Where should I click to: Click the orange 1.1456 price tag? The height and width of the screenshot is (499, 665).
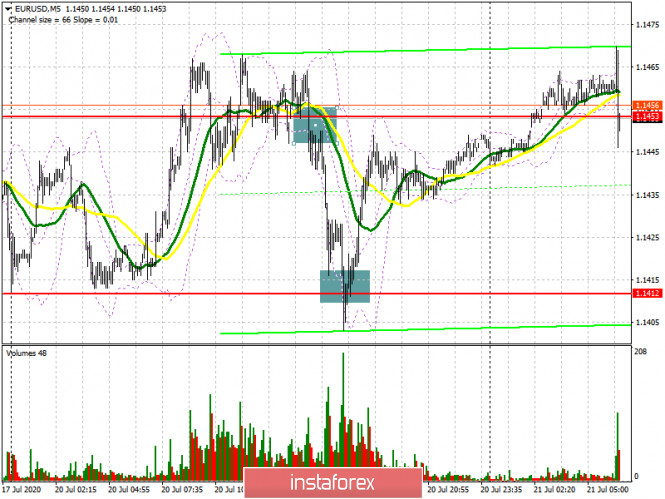coord(647,105)
